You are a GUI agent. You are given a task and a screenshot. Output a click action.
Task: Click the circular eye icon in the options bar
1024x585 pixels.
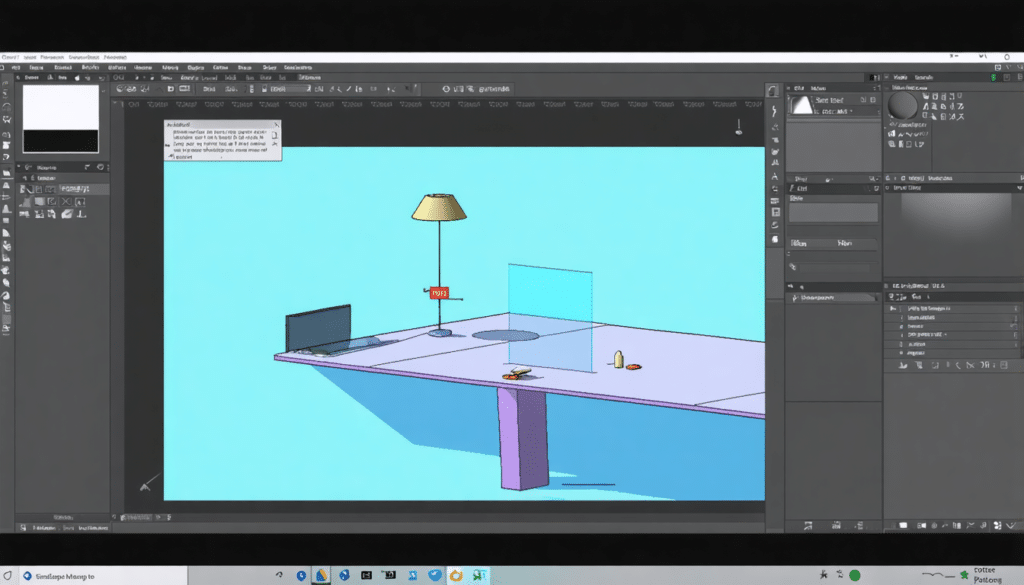pos(446,89)
